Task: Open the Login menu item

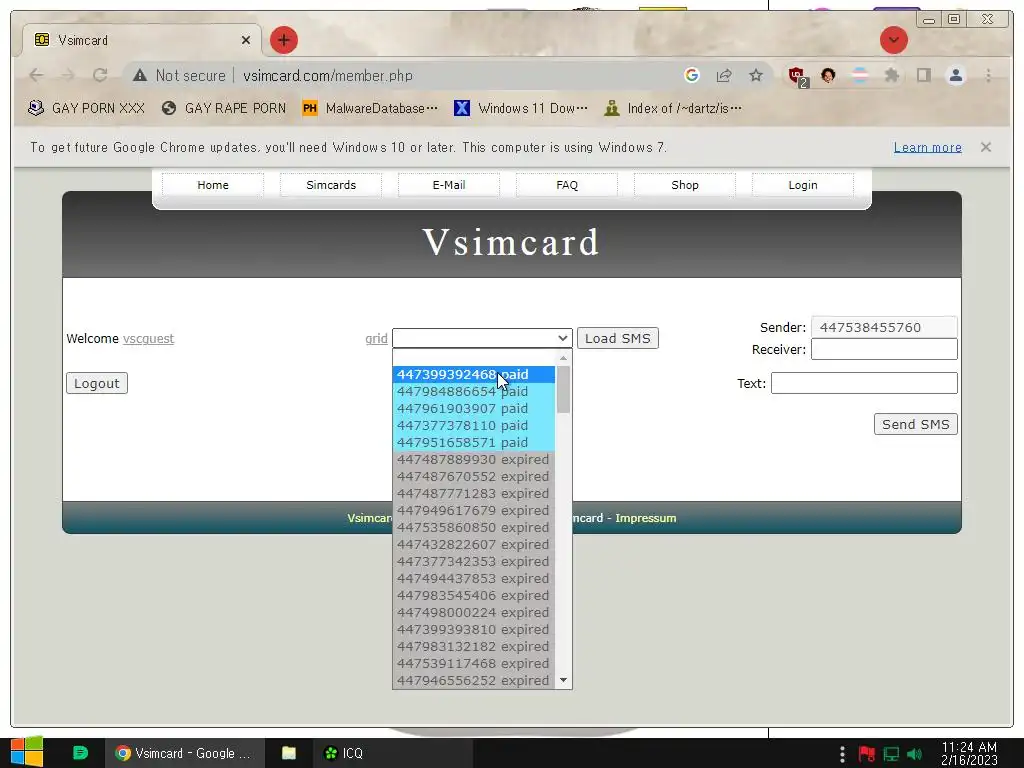Action: (x=803, y=185)
